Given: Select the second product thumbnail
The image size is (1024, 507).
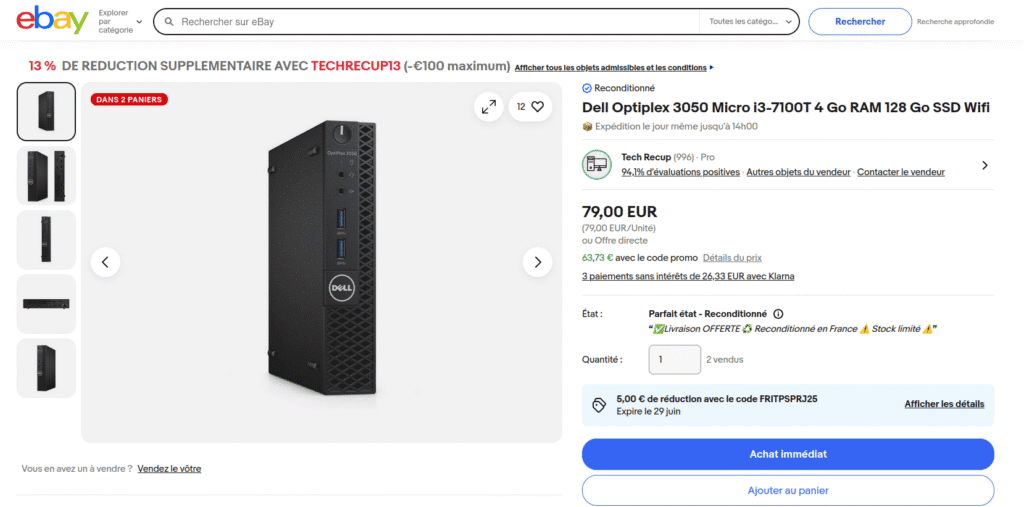Looking at the screenshot, I should (46, 176).
